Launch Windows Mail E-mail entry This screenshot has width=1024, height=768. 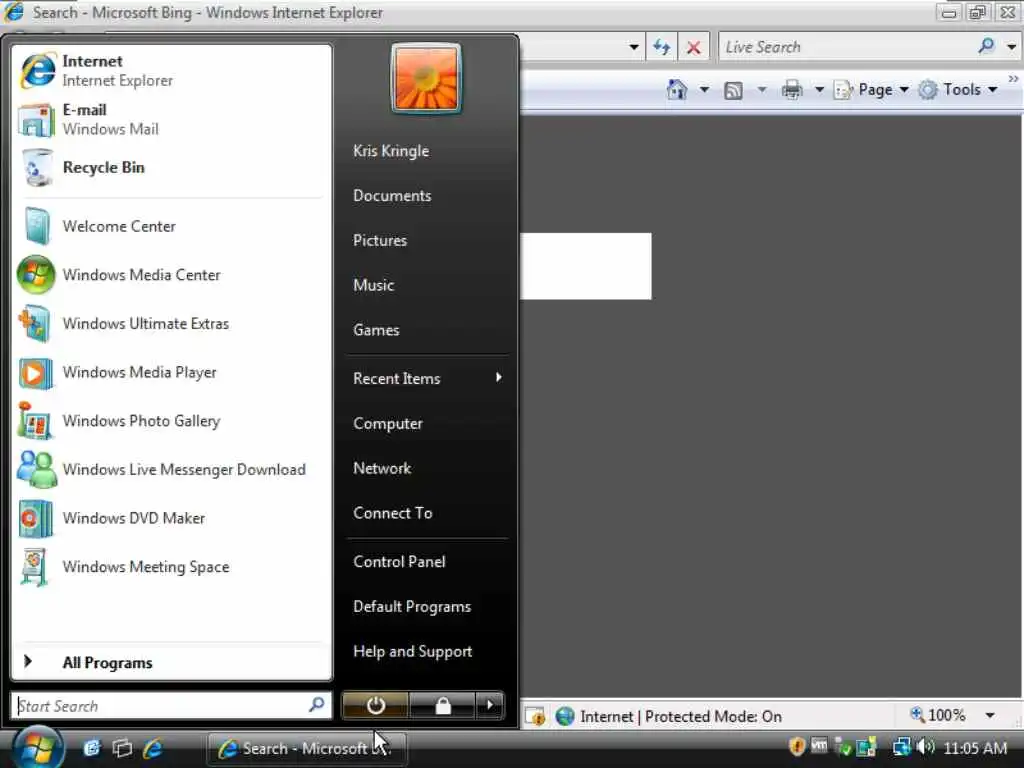point(171,120)
